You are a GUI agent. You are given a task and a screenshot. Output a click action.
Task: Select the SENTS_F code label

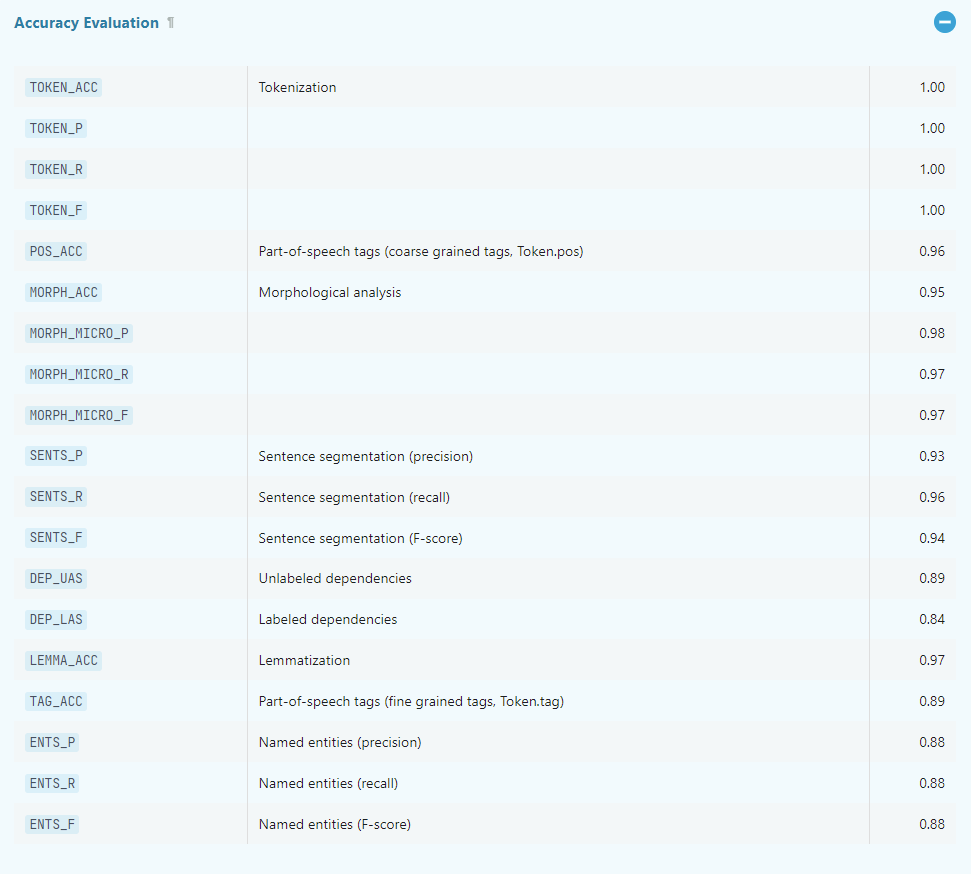pyautogui.click(x=56, y=537)
